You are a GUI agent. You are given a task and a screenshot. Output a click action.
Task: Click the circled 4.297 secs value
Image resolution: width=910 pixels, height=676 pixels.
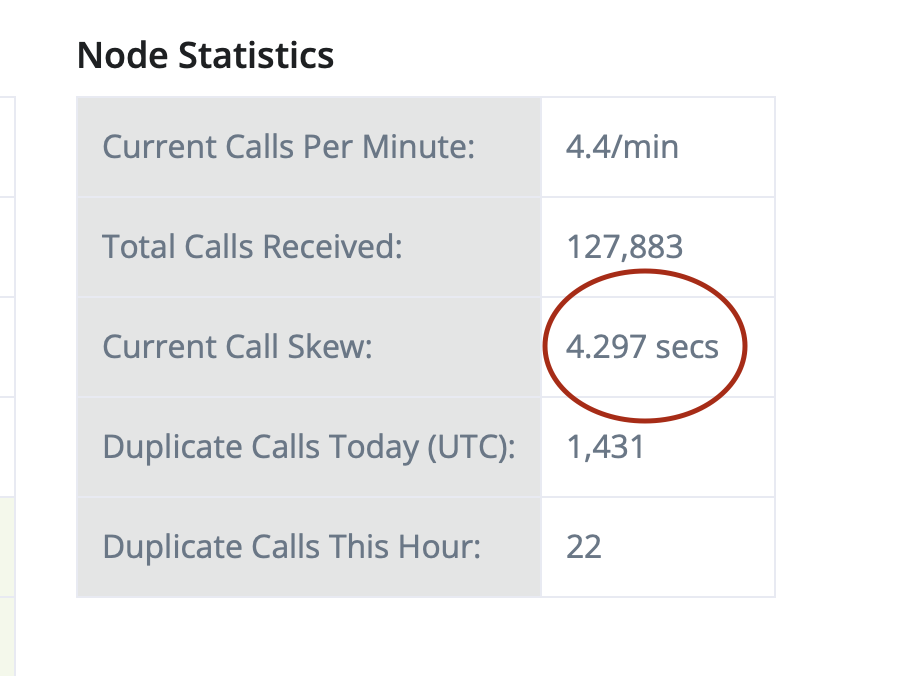point(642,347)
